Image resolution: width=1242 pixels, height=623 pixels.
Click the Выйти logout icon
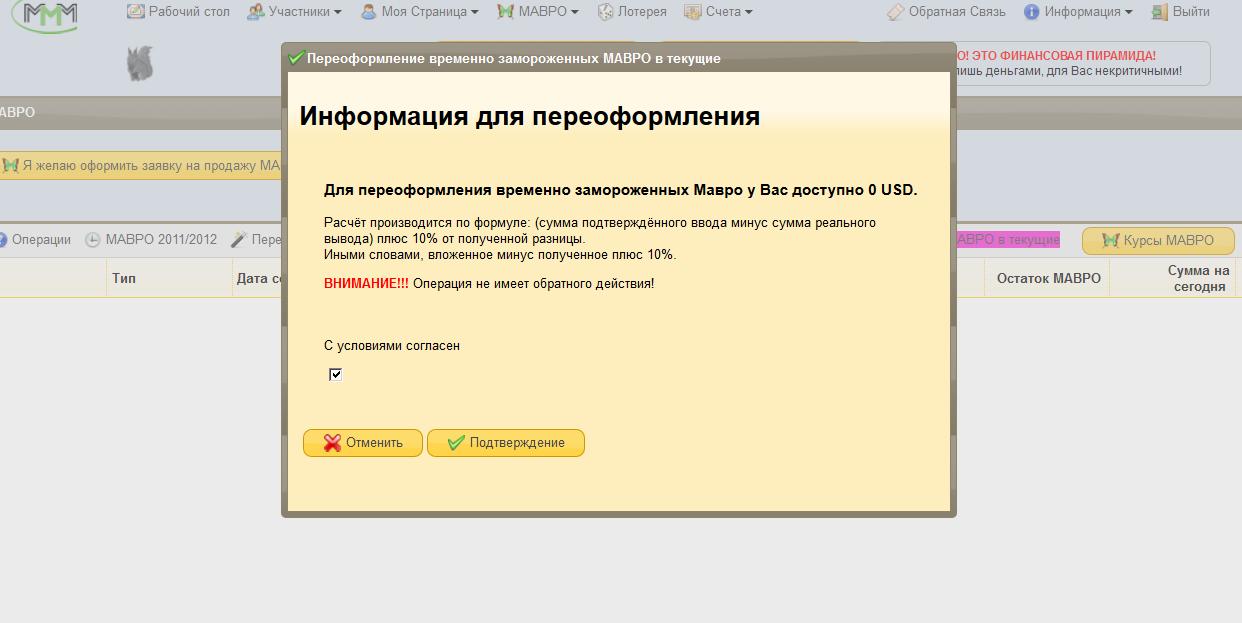click(1160, 12)
